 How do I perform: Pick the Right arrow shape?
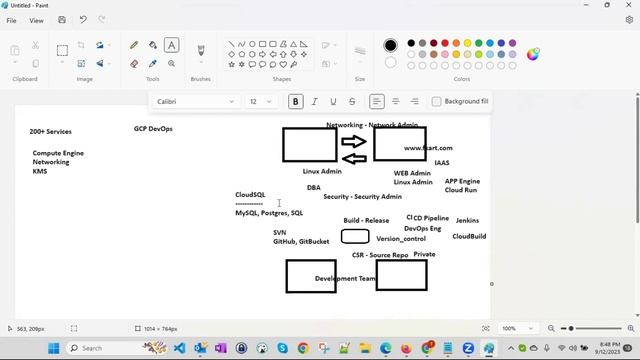point(262,54)
